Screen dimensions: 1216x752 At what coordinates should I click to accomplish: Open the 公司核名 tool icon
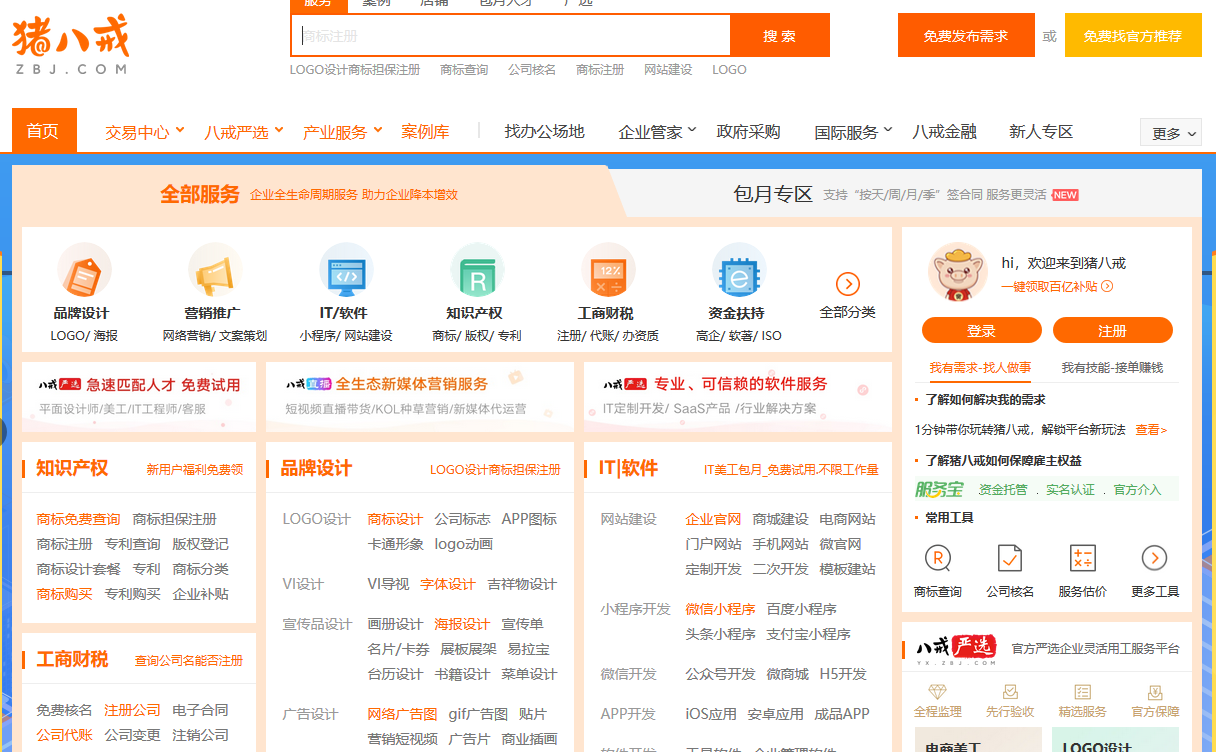coord(1010,558)
